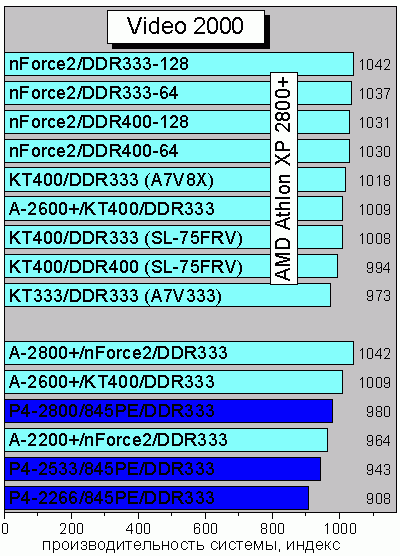Select the nForce2/DDR333-128 bar

pyautogui.click(x=179, y=64)
